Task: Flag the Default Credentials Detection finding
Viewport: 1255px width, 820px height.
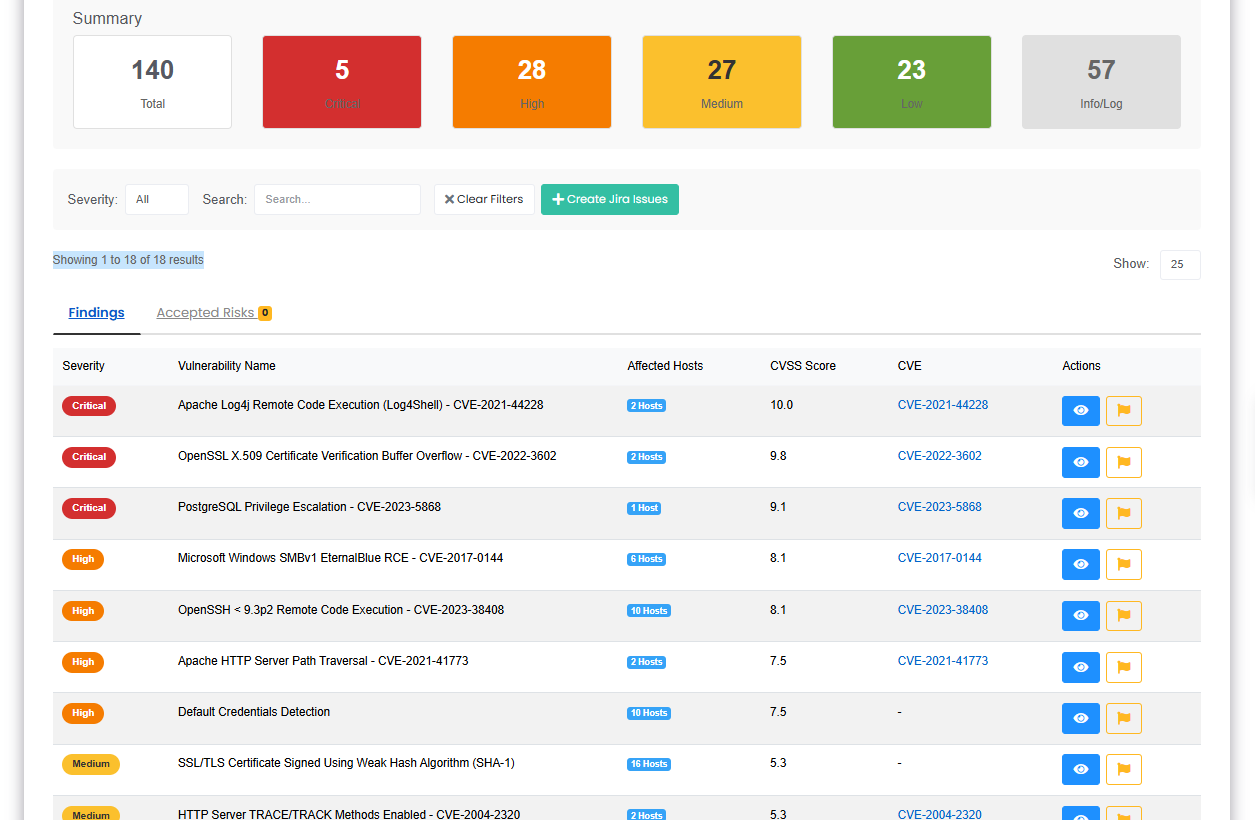Action: click(x=1123, y=718)
